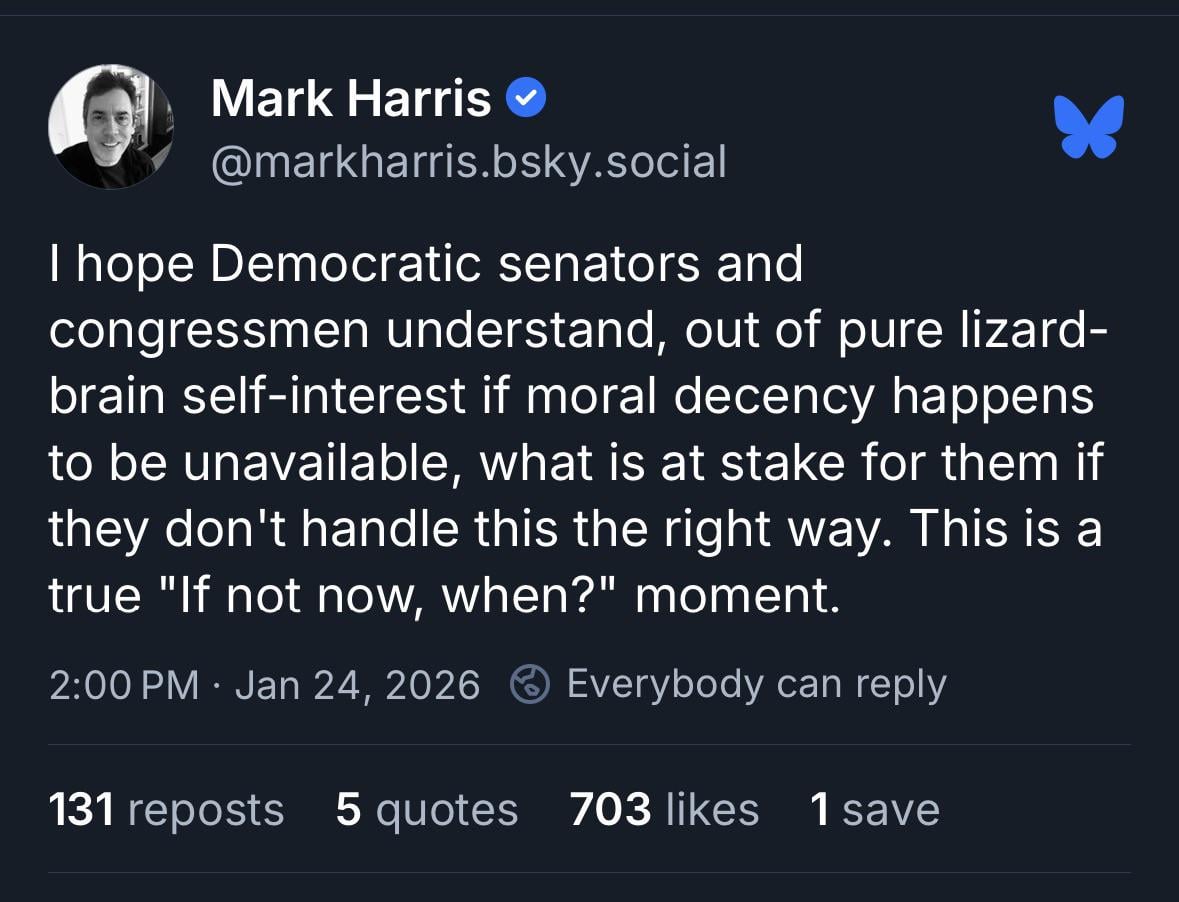Open Mark Harris's profile avatar photo
This screenshot has height=902, width=1179.
(111, 127)
